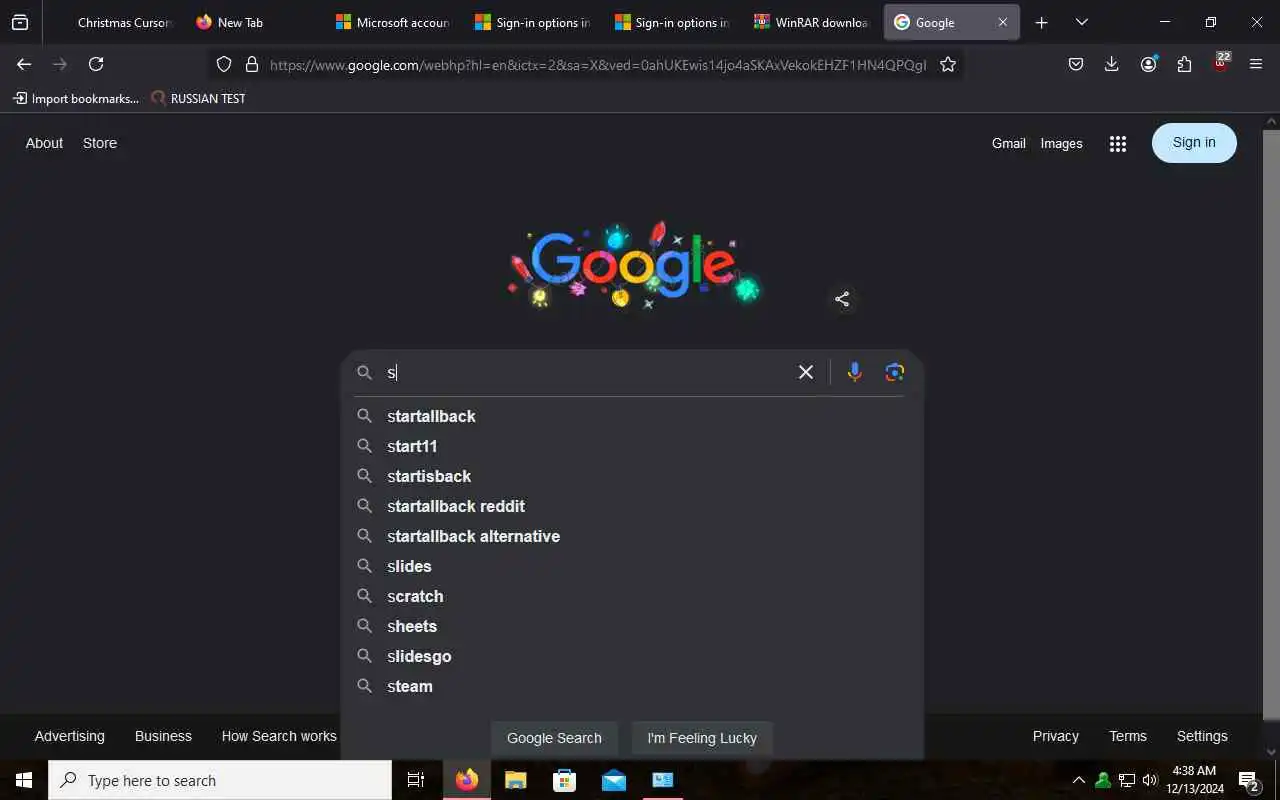
Task: Open a new tab with plus button
Action: (1041, 22)
